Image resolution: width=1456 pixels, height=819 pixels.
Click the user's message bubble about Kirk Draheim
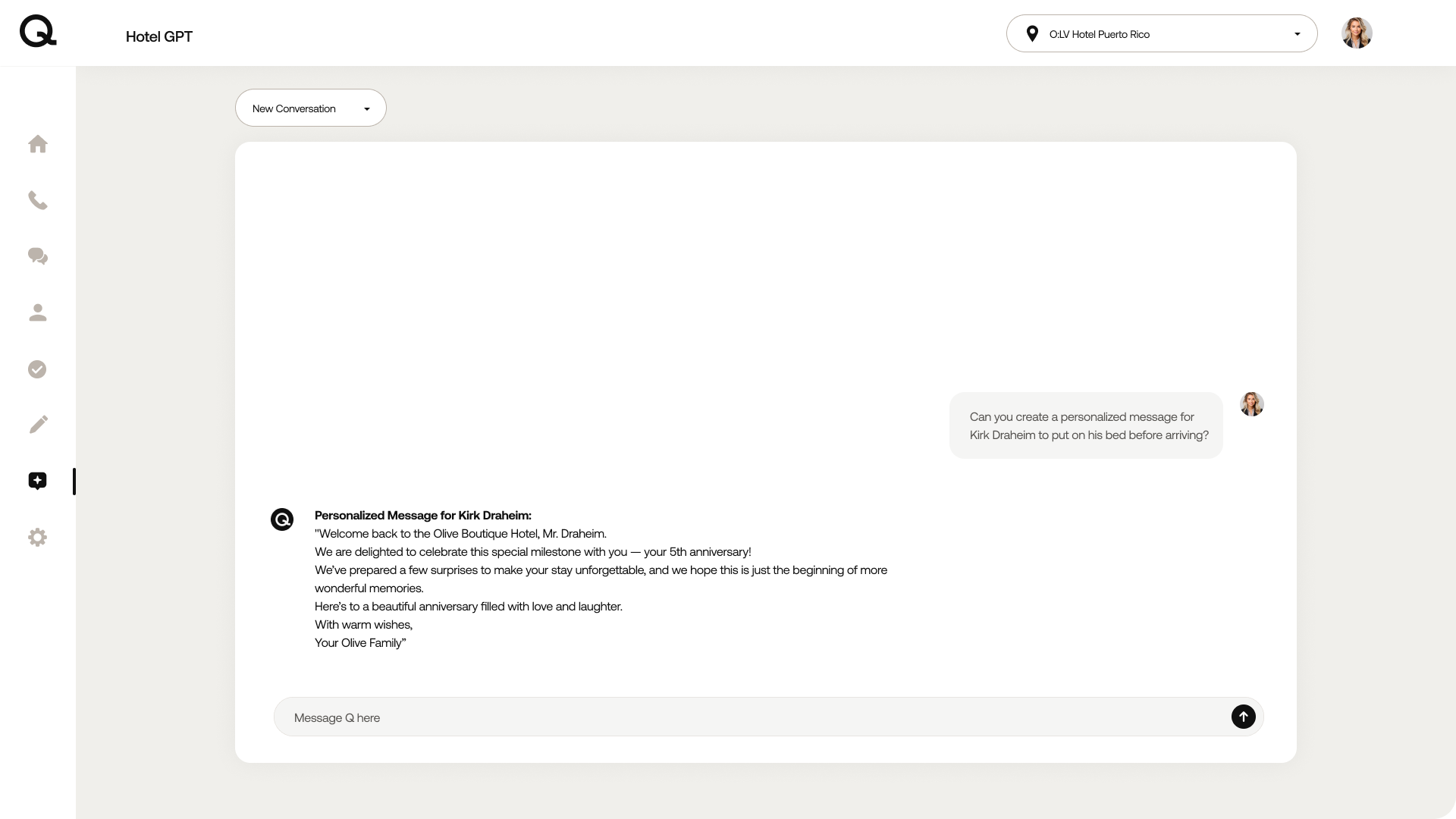click(x=1086, y=425)
